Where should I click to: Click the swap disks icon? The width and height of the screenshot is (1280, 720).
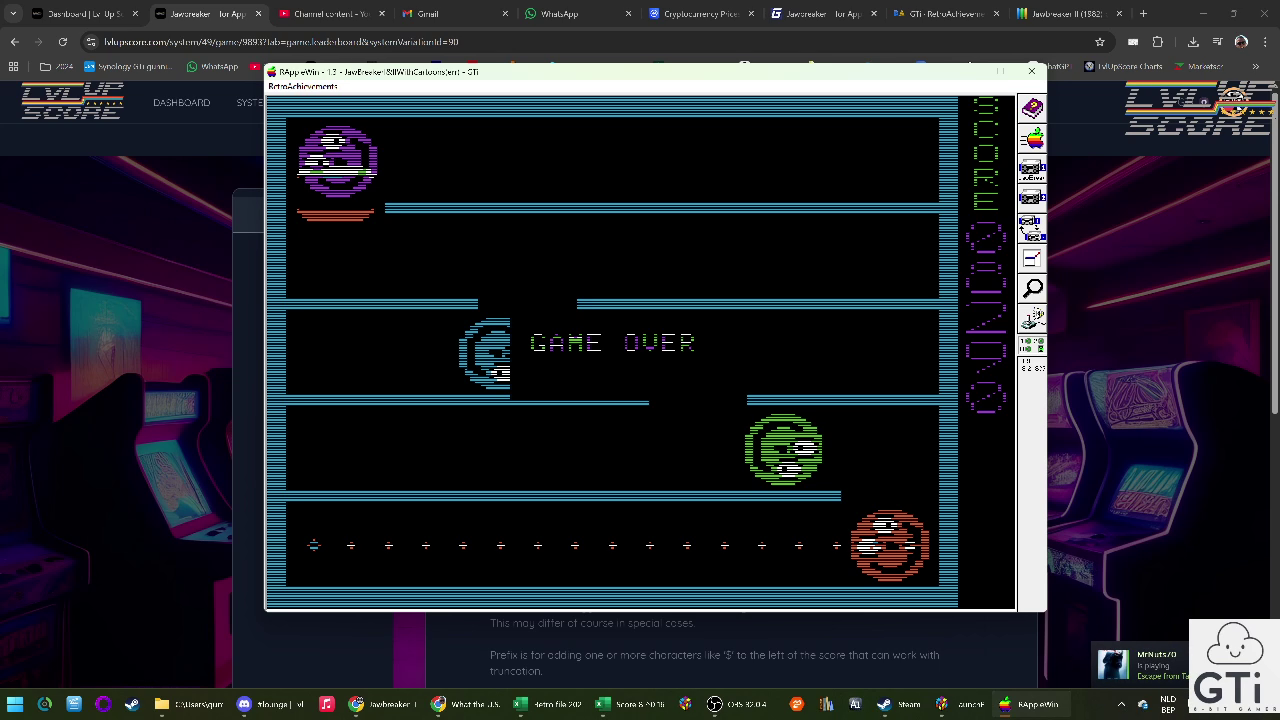(x=1032, y=229)
